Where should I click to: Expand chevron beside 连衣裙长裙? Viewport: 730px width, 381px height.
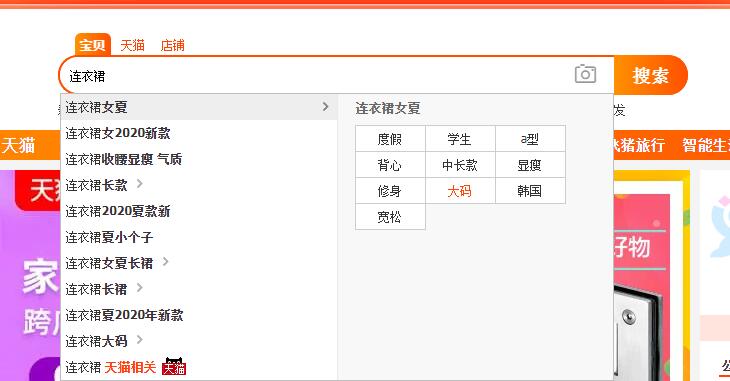pyautogui.click(x=140, y=288)
